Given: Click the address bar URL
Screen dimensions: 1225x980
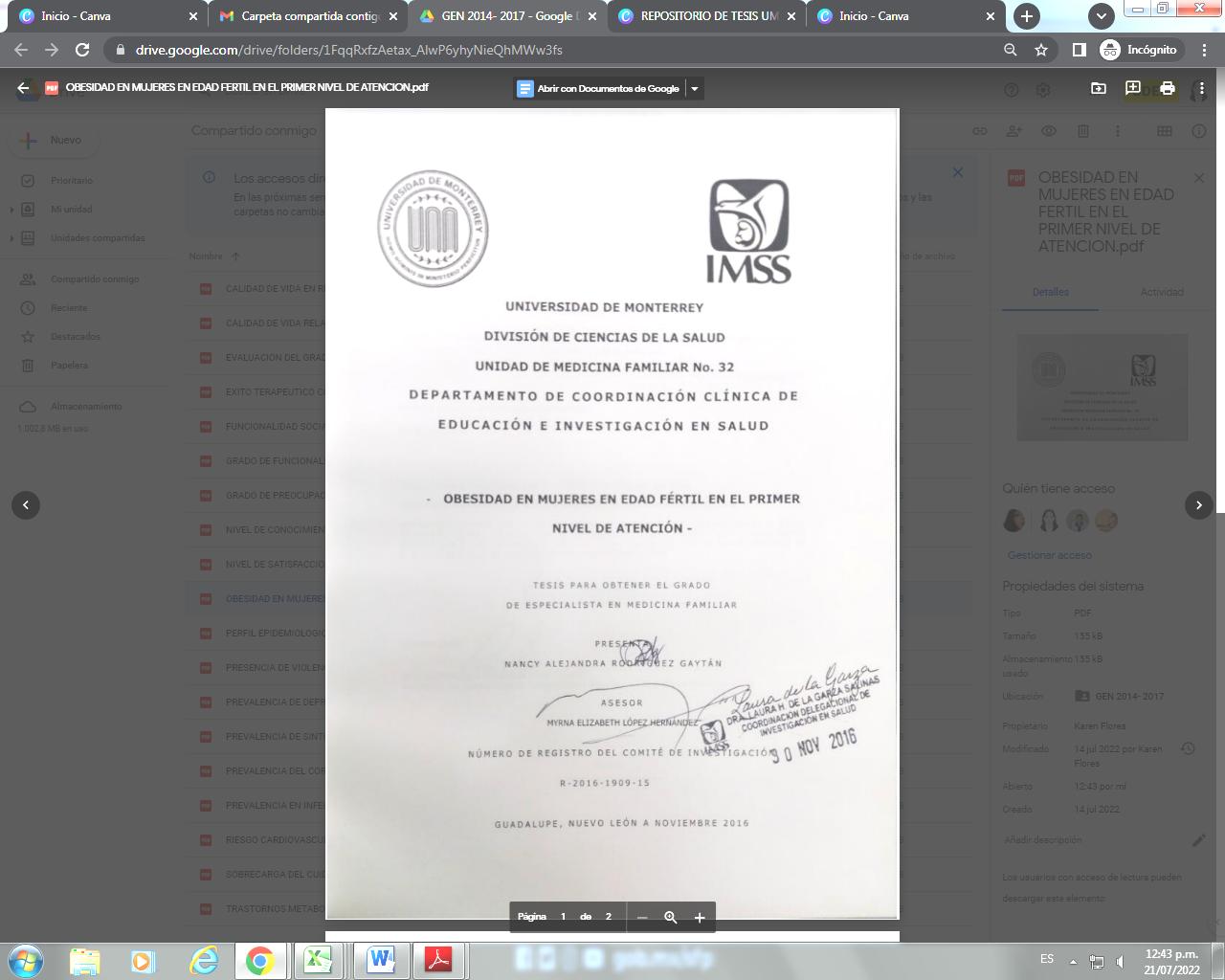Looking at the screenshot, I should coord(349,50).
